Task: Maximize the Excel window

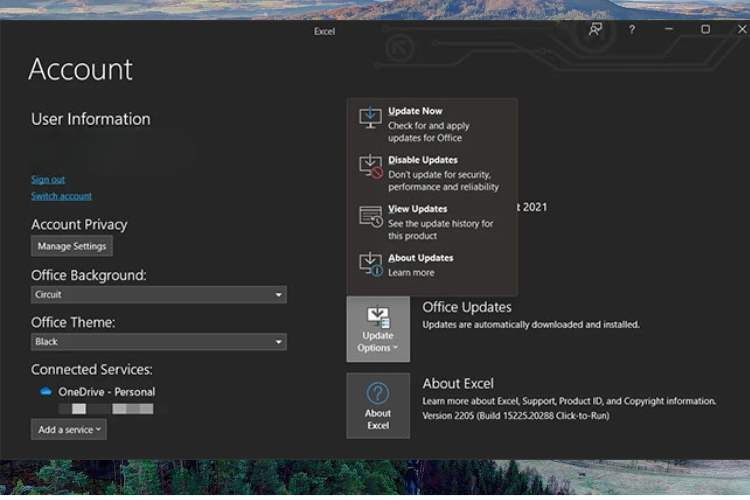Action: pyautogui.click(x=706, y=29)
